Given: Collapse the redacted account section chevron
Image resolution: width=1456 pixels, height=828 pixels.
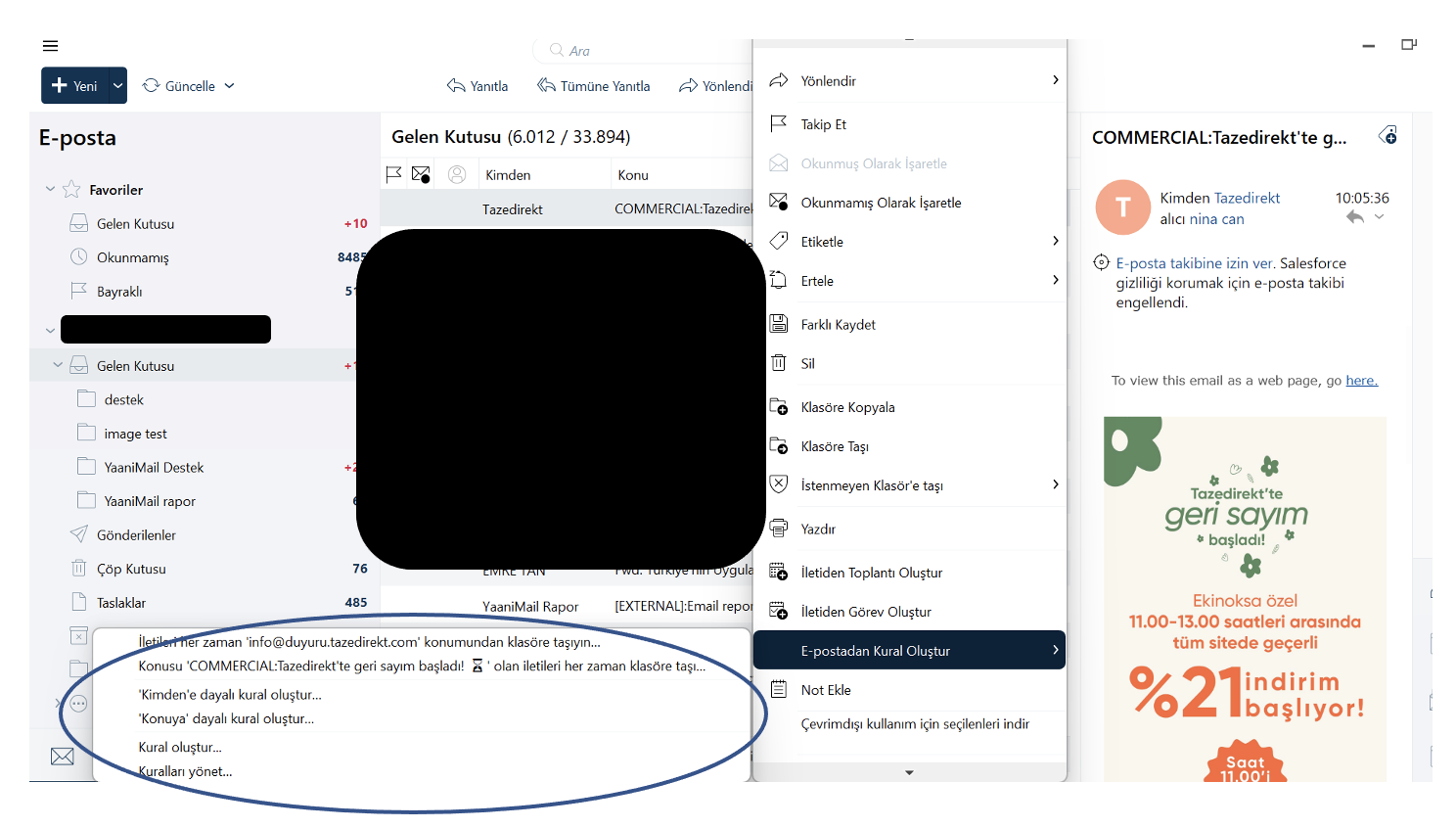Looking at the screenshot, I should coord(51,331).
